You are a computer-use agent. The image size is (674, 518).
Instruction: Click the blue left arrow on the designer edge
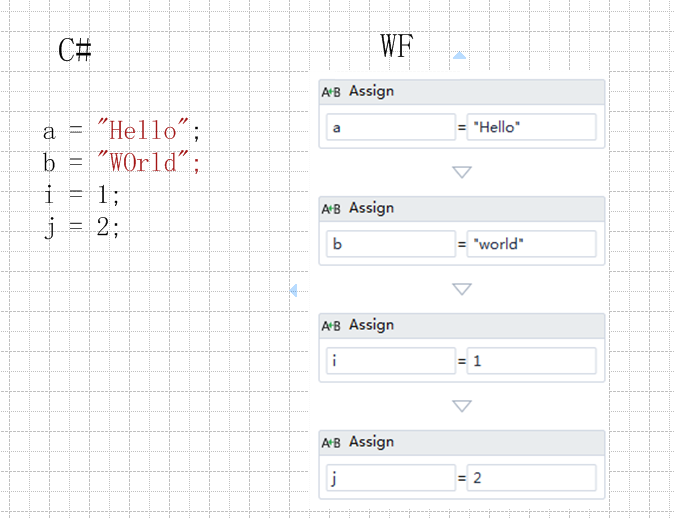point(294,291)
